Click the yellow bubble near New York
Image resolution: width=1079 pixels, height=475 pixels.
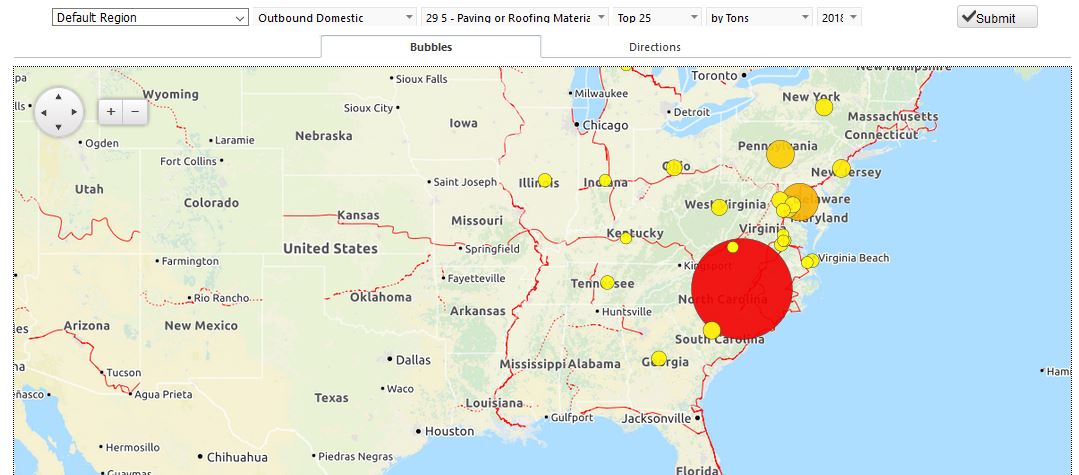tap(824, 107)
